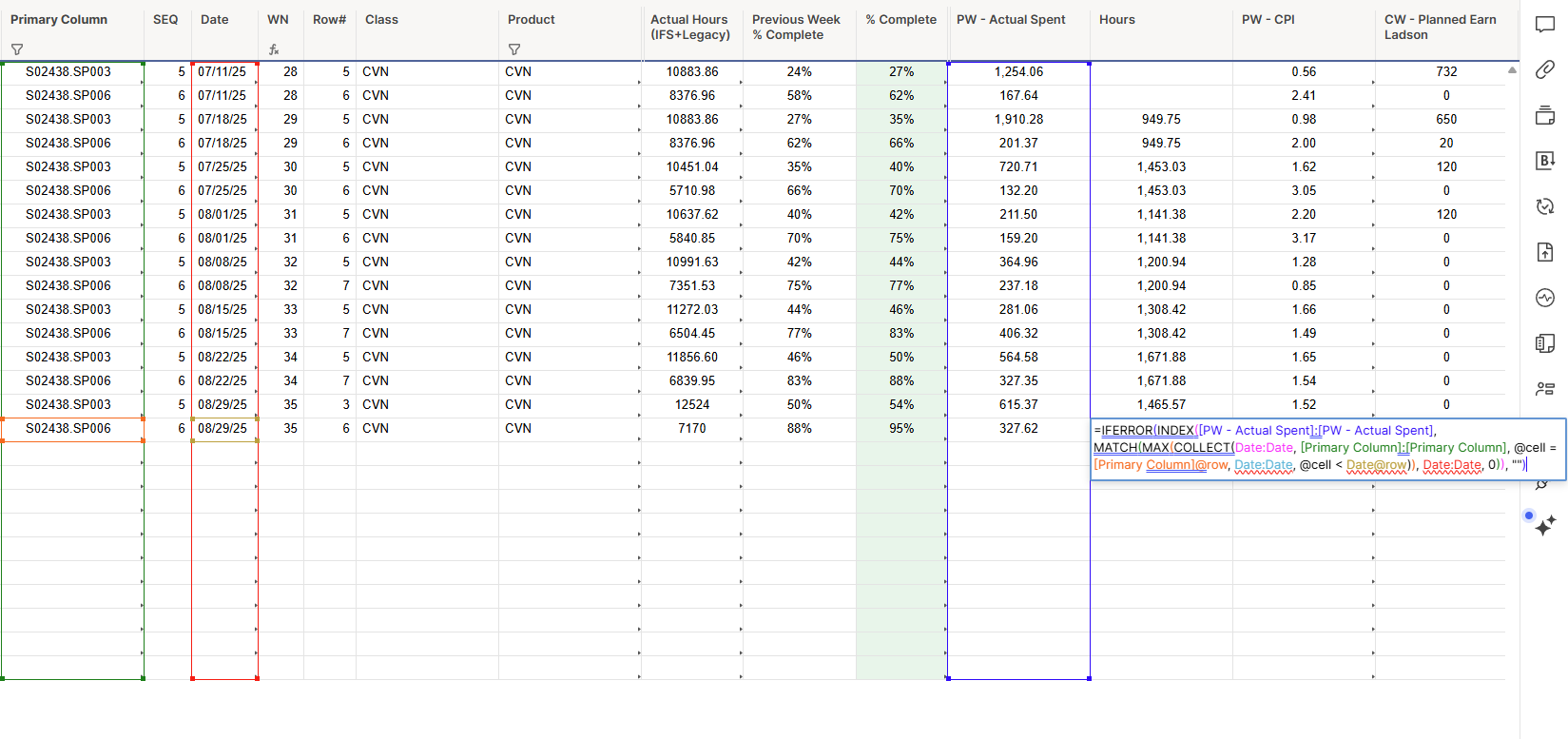Click PW - CPI cell 0.85
This screenshot has width=1568, height=739.
click(1304, 286)
